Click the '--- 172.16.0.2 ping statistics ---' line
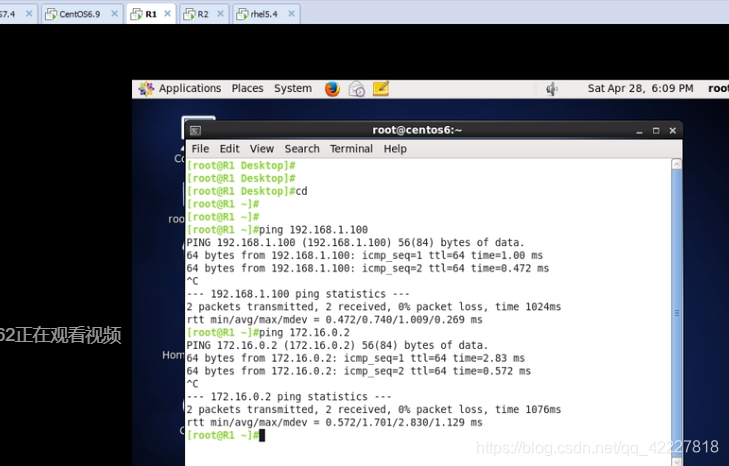The image size is (729, 466). (x=289, y=397)
